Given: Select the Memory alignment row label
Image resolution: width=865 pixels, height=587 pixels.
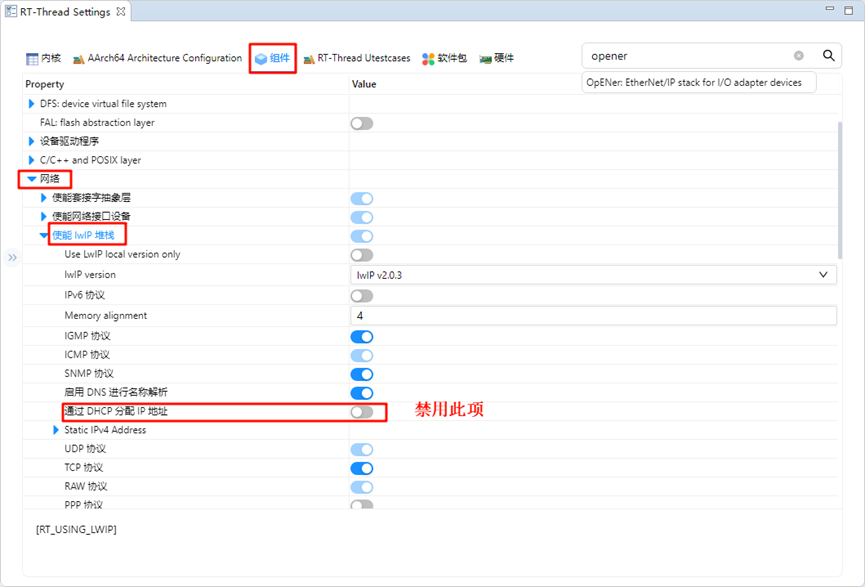Looking at the screenshot, I should pos(105,316).
